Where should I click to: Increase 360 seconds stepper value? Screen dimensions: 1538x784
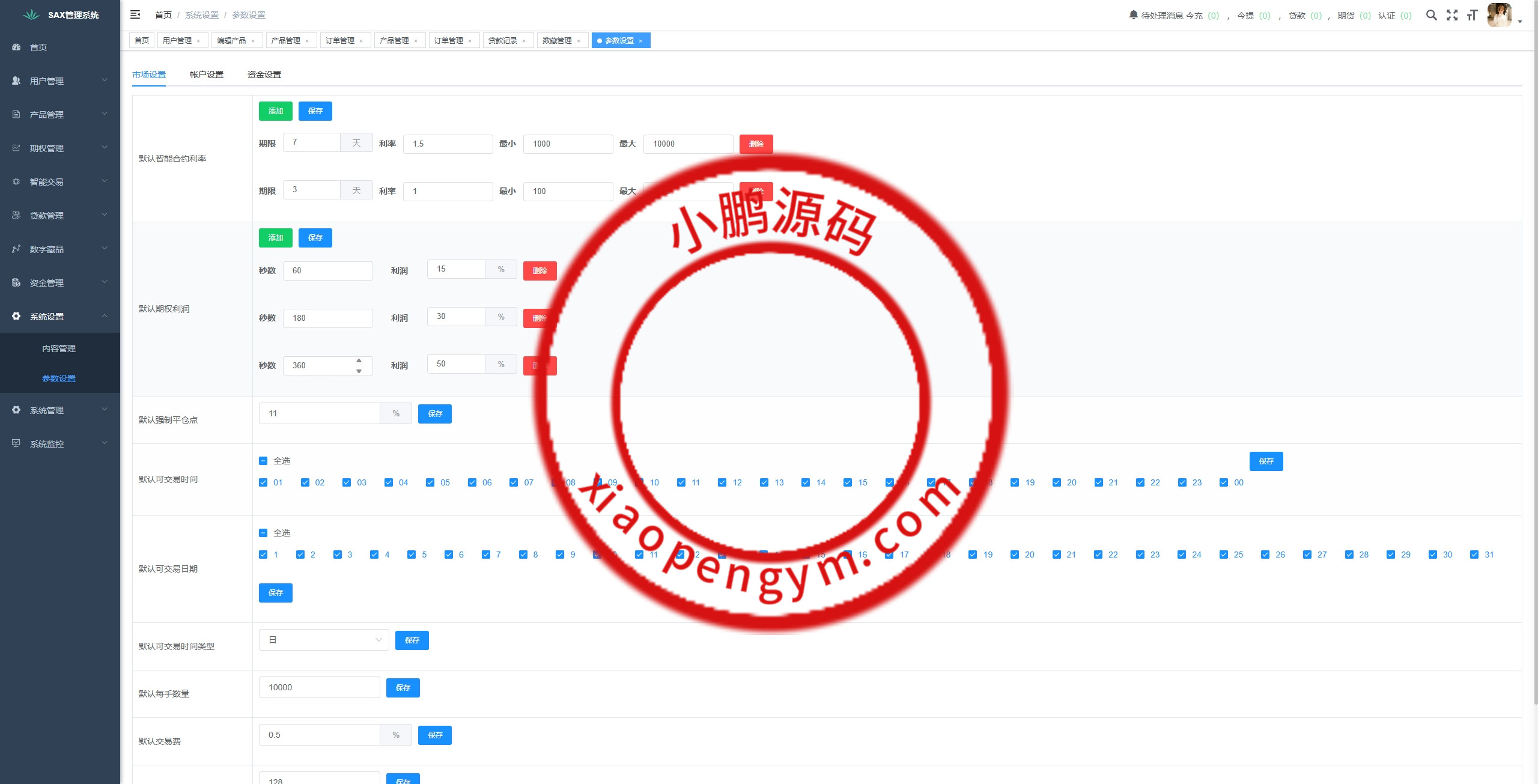(359, 360)
